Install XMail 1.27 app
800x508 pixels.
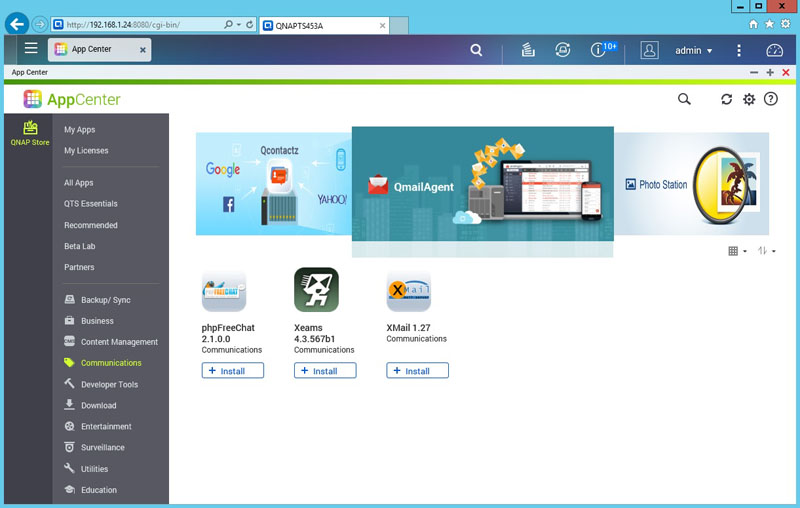[x=417, y=371]
